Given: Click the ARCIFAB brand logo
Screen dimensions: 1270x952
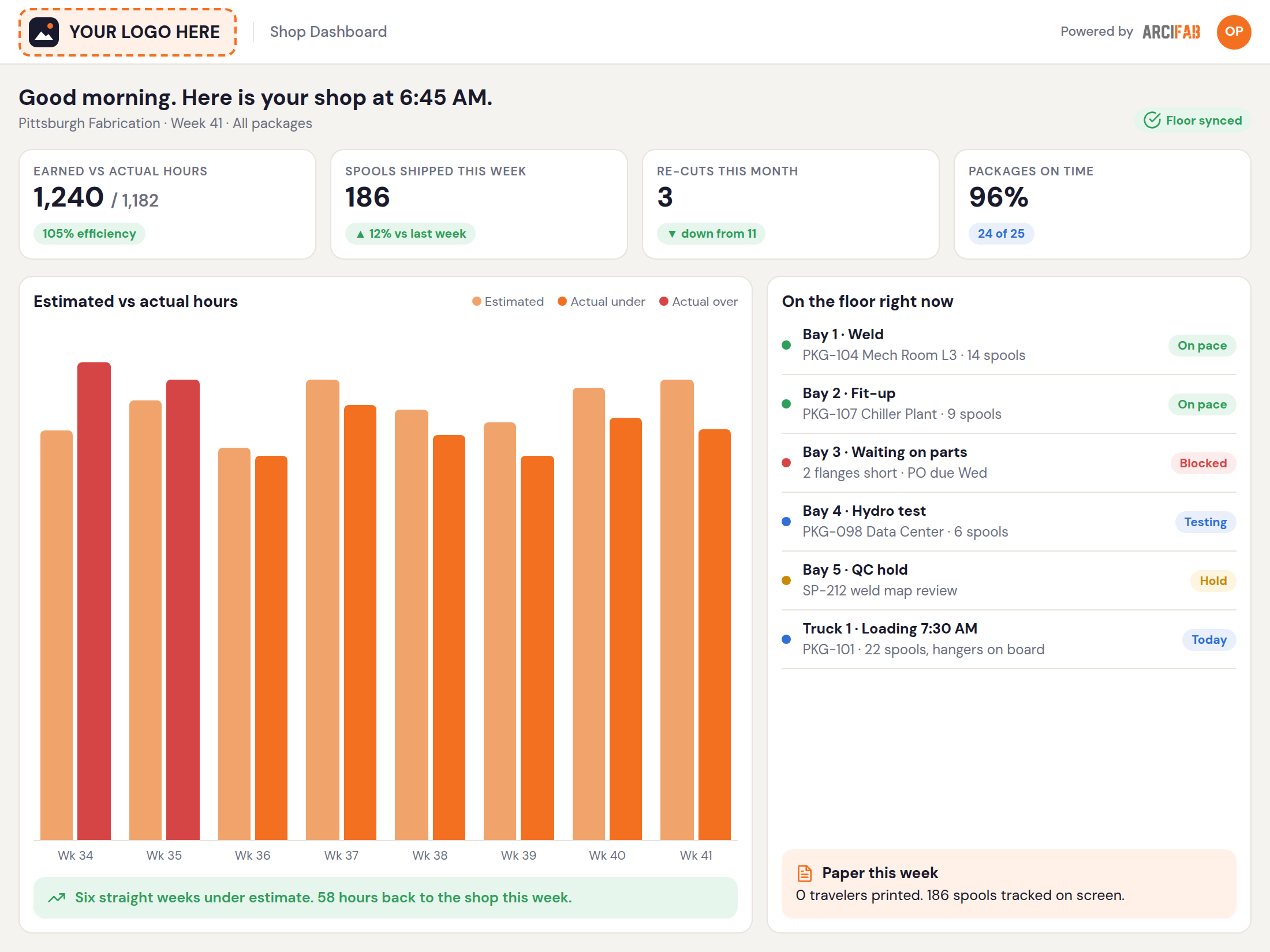Looking at the screenshot, I should click(x=1171, y=32).
